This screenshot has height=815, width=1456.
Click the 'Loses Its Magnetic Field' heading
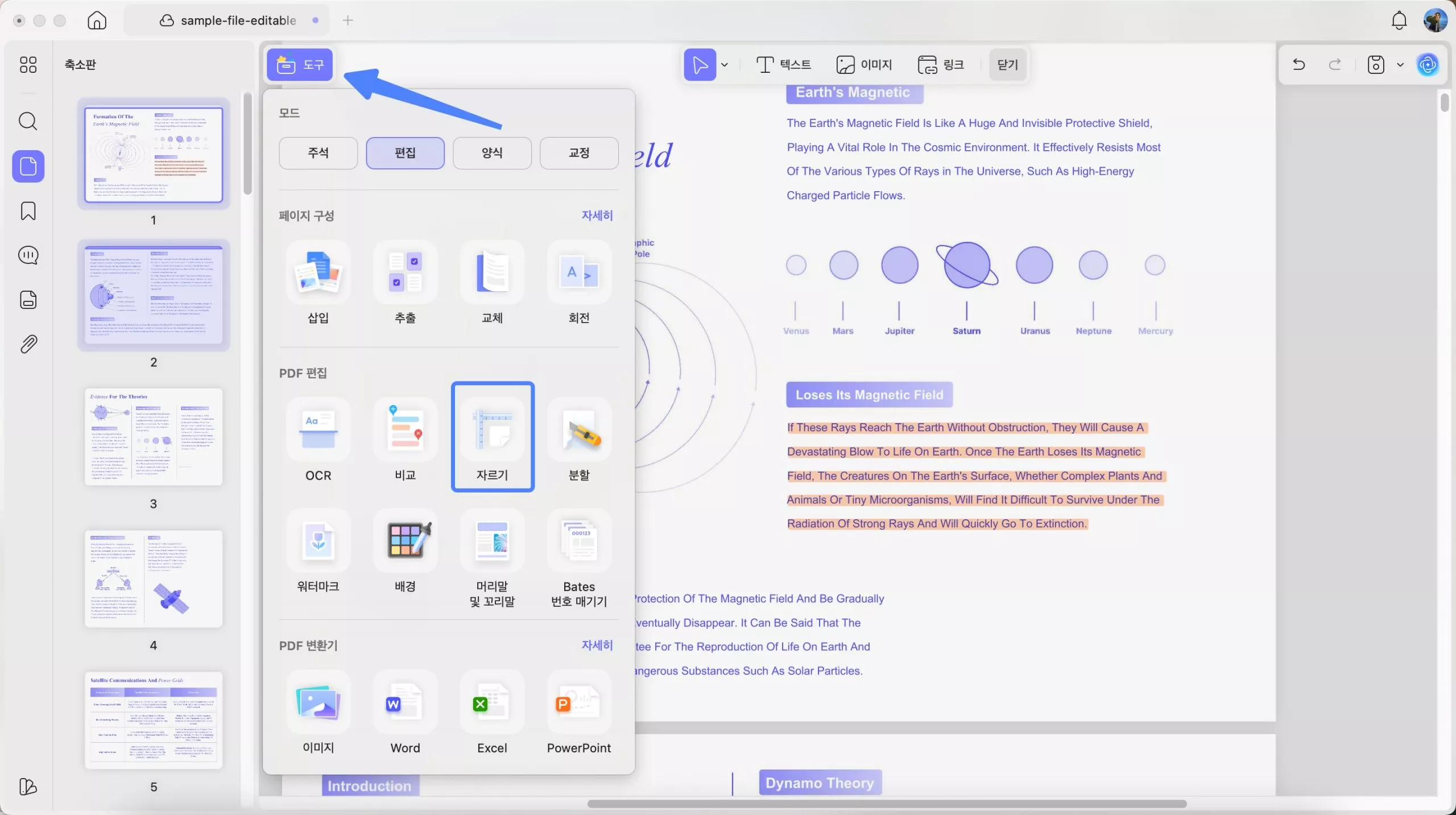point(869,395)
